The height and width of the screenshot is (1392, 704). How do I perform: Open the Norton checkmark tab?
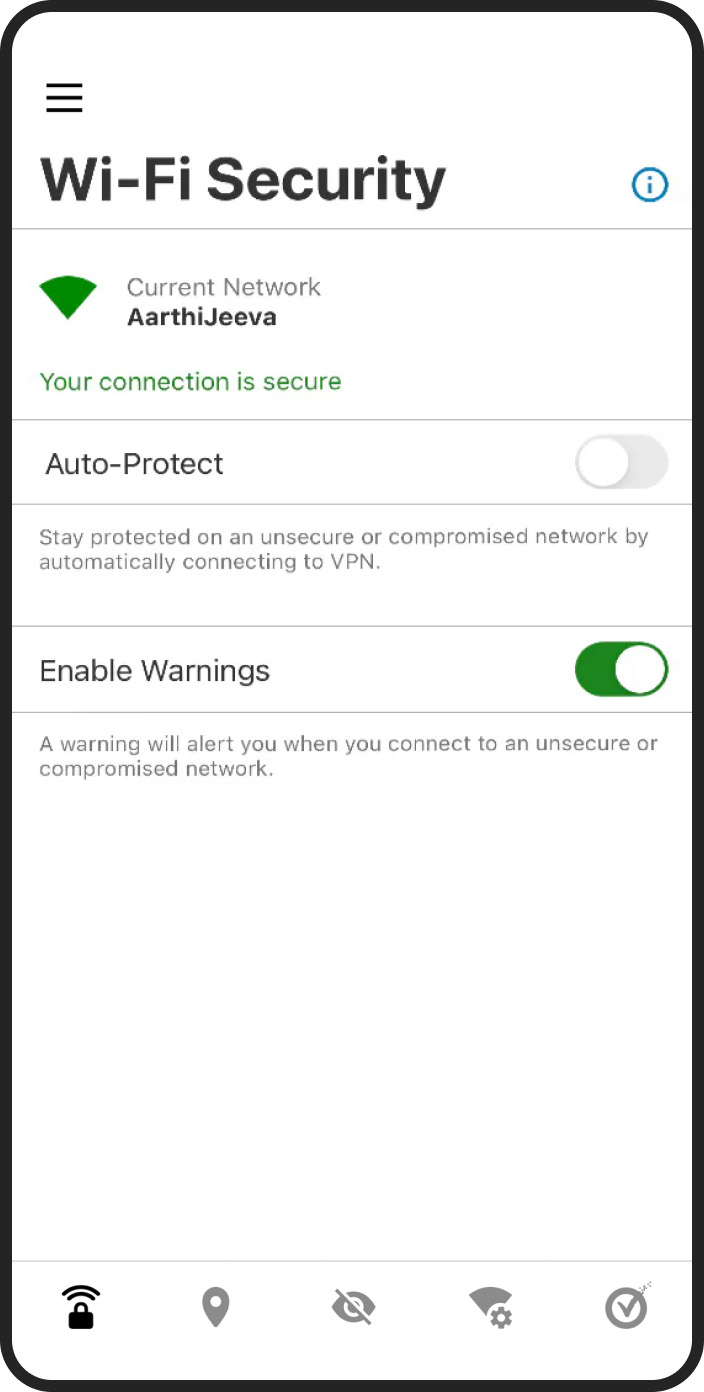(x=628, y=1306)
